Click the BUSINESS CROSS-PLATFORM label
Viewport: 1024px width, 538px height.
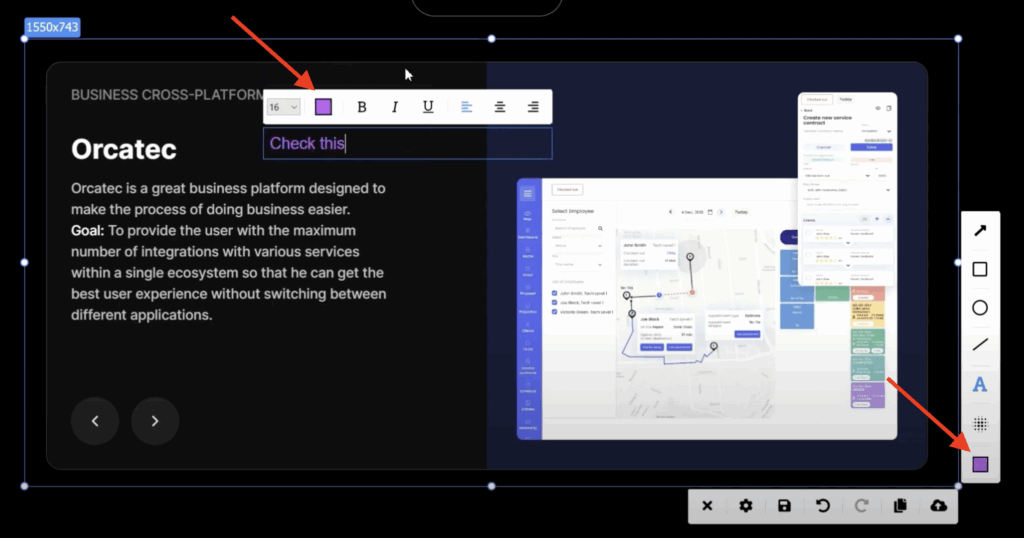pyautogui.click(x=167, y=95)
